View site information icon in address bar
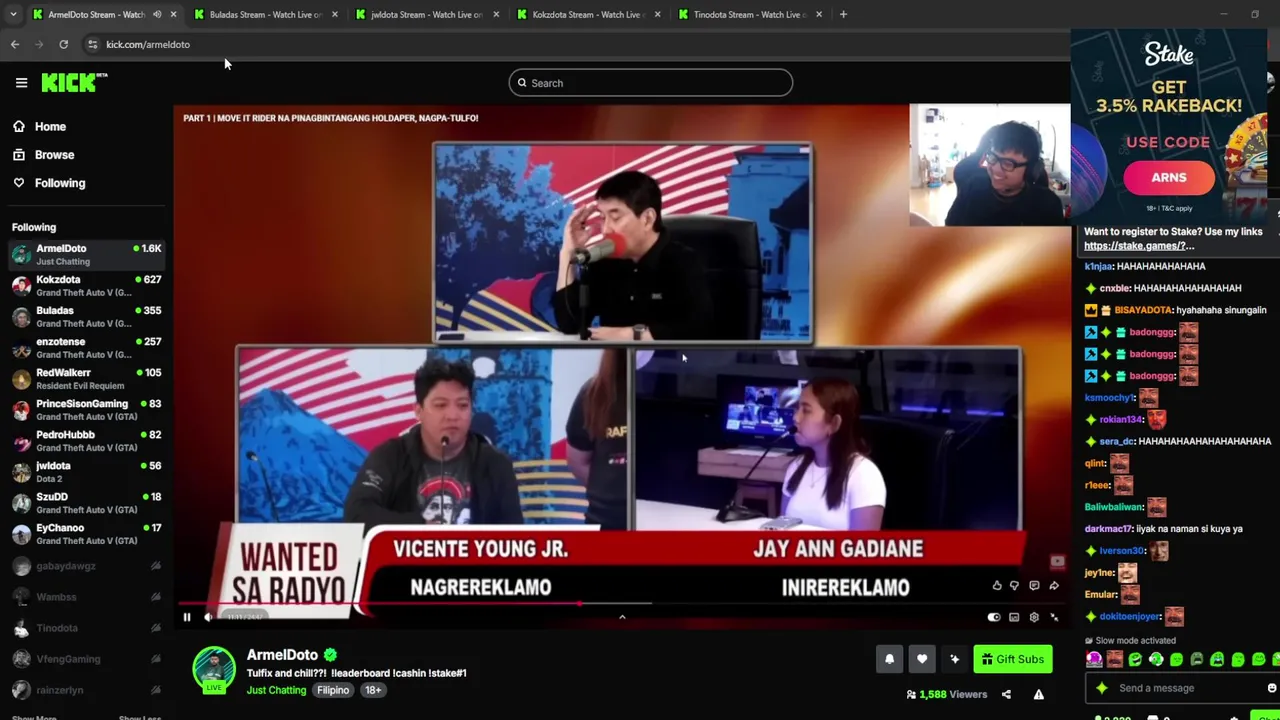1280x720 pixels. point(92,44)
